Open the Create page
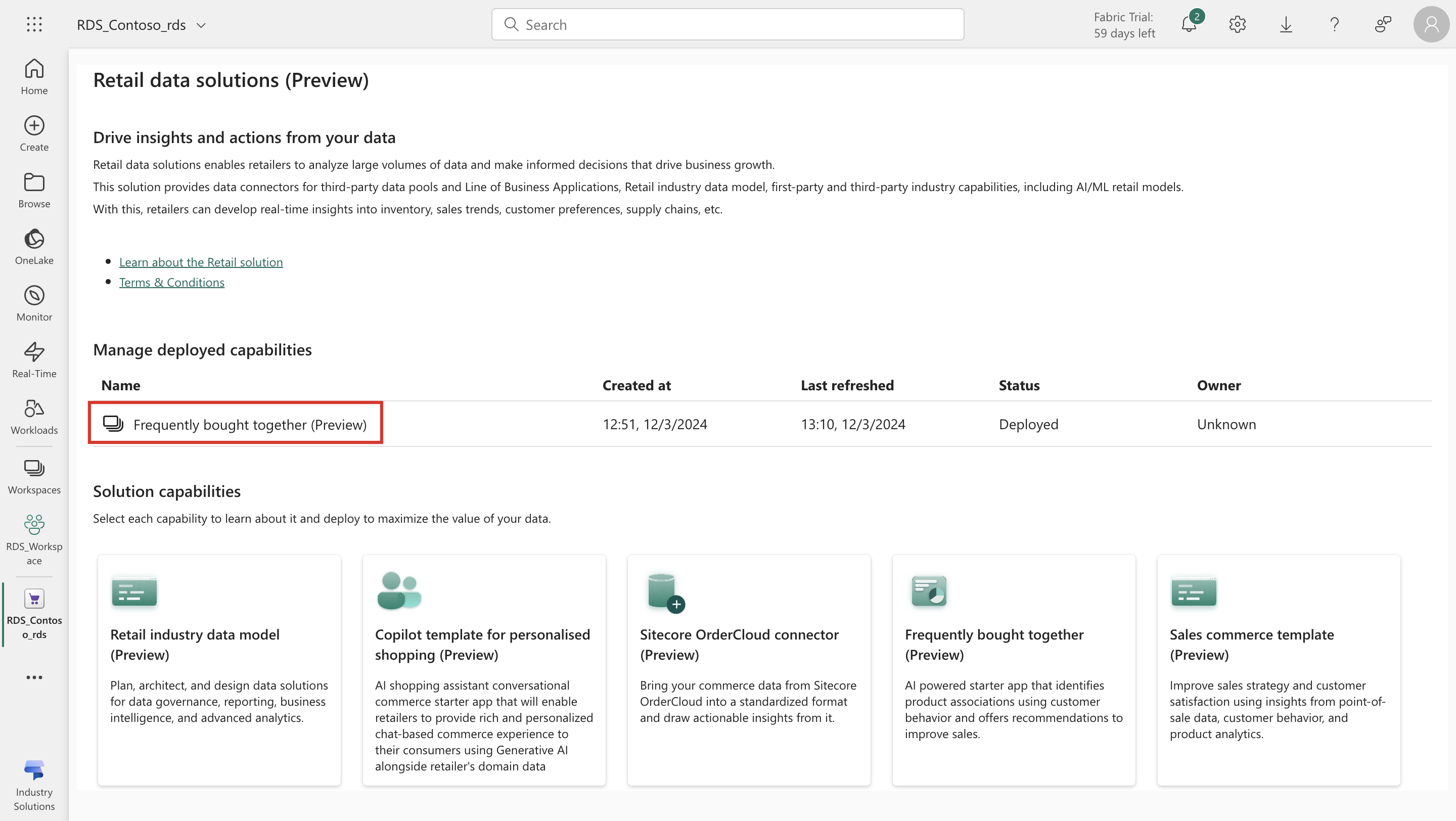Image resolution: width=1456 pixels, height=821 pixels. (x=34, y=134)
